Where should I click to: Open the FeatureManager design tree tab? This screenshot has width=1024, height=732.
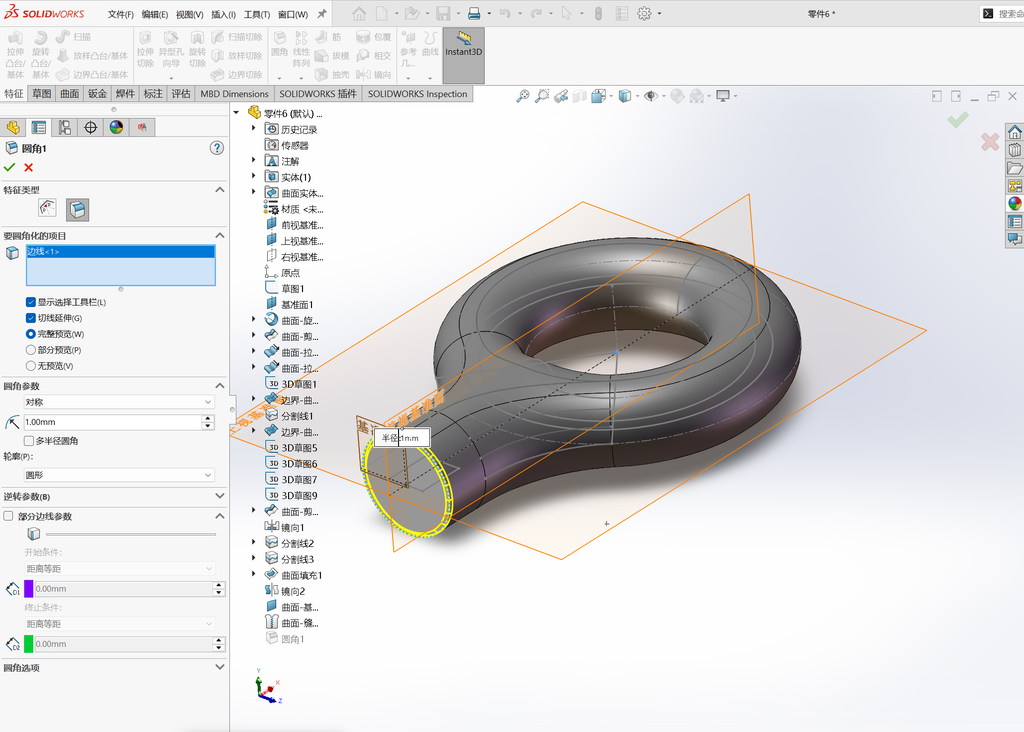coord(13,127)
